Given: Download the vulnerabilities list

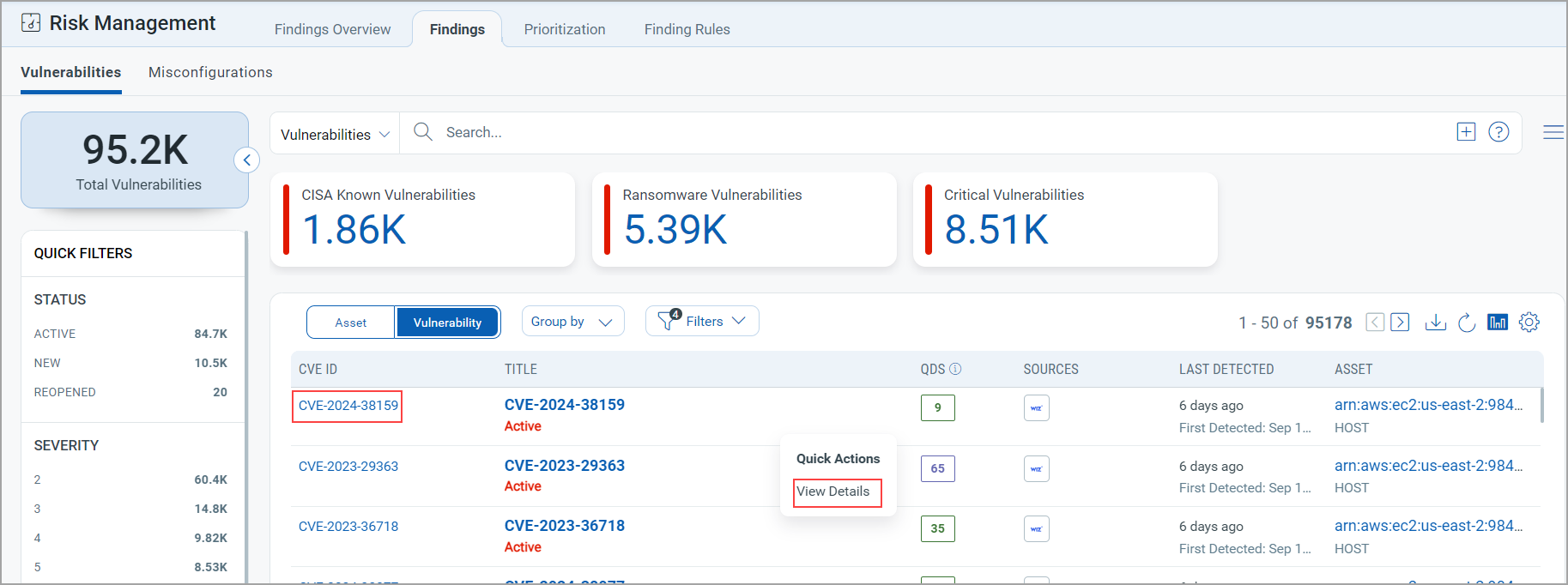Looking at the screenshot, I should 1435,322.
